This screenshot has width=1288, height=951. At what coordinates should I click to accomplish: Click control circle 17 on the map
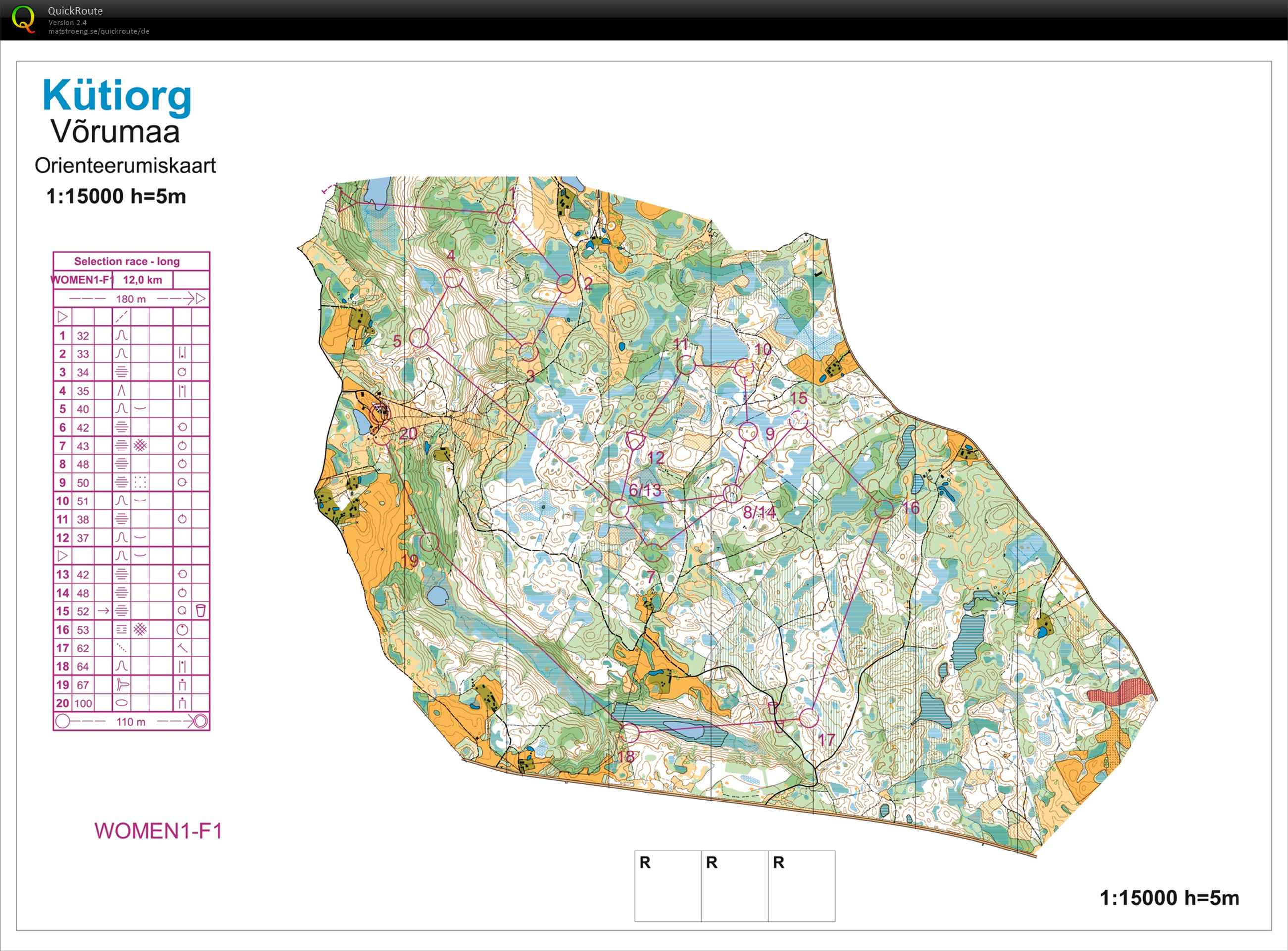pos(809,718)
